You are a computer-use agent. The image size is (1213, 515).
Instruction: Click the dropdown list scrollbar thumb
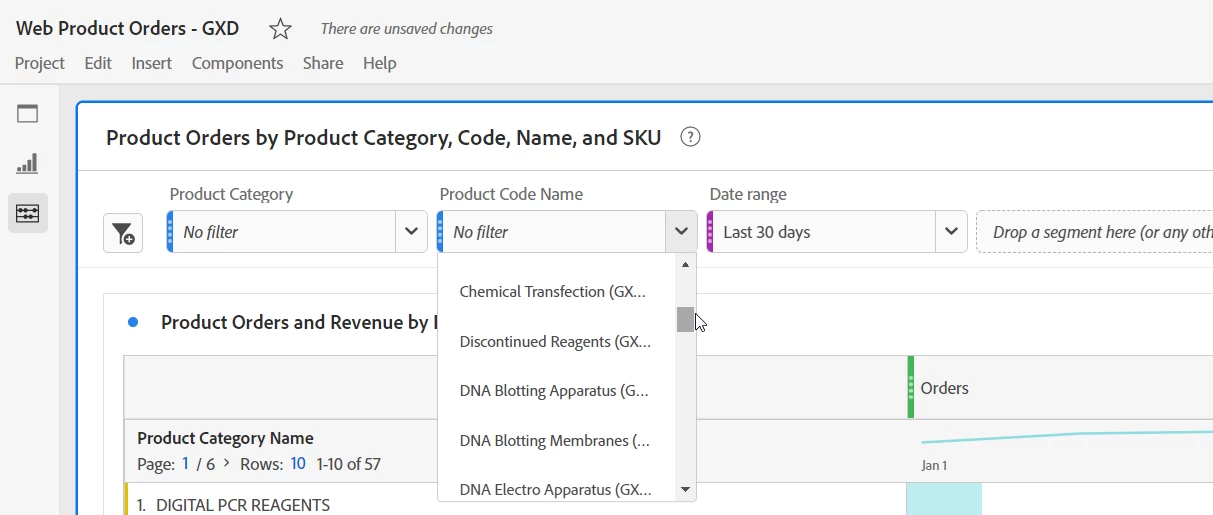pyautogui.click(x=685, y=319)
